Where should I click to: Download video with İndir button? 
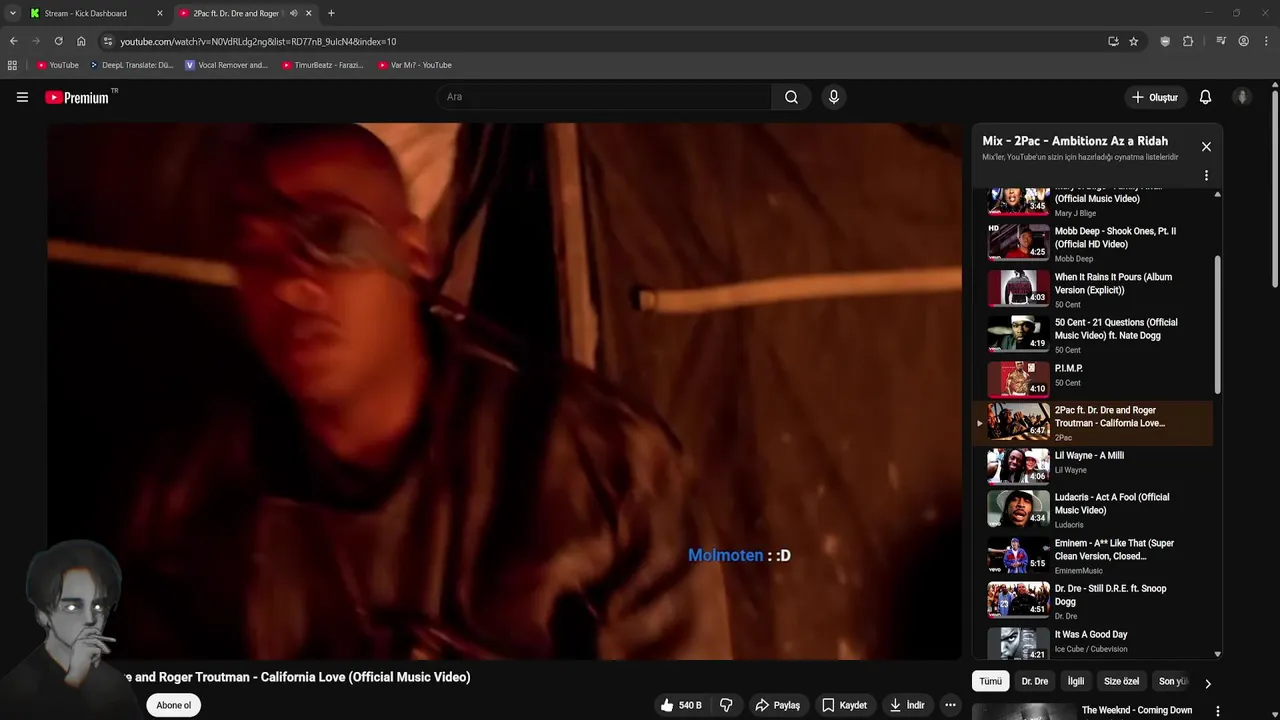coord(907,705)
